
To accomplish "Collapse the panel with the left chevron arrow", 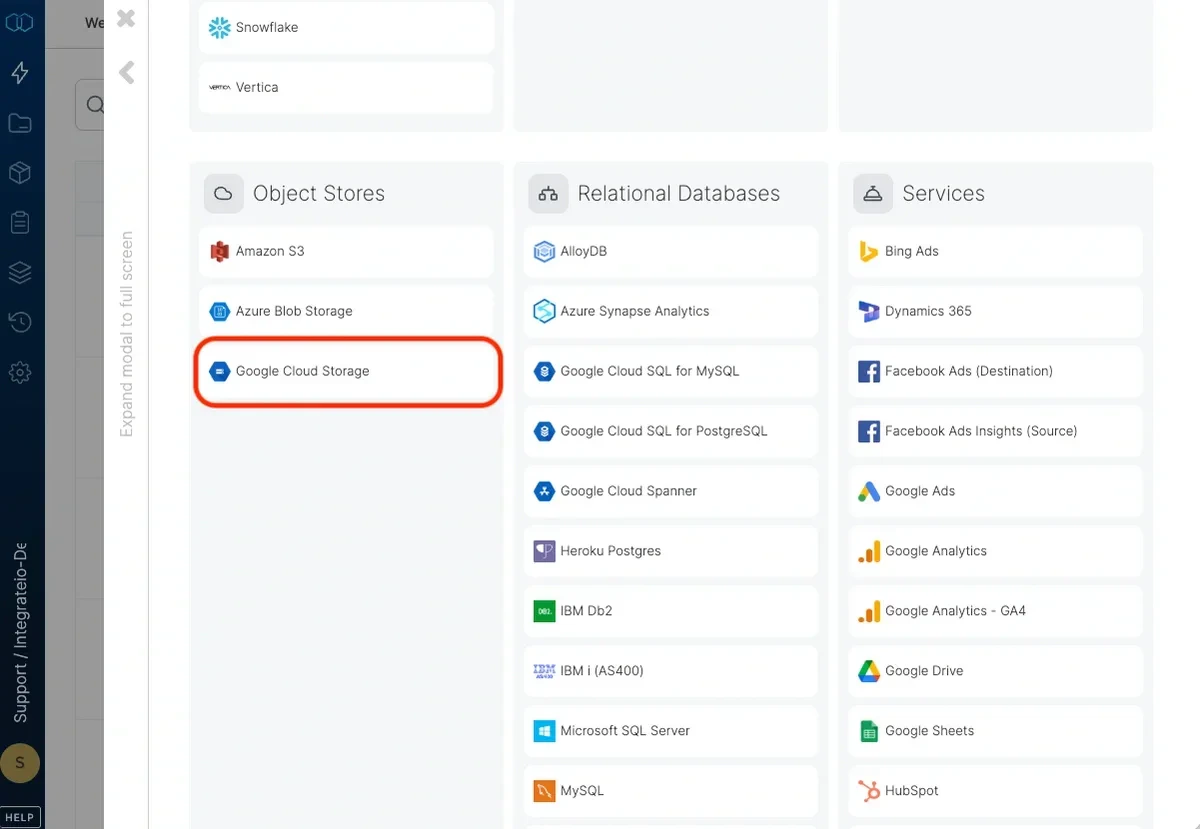I will 125,71.
